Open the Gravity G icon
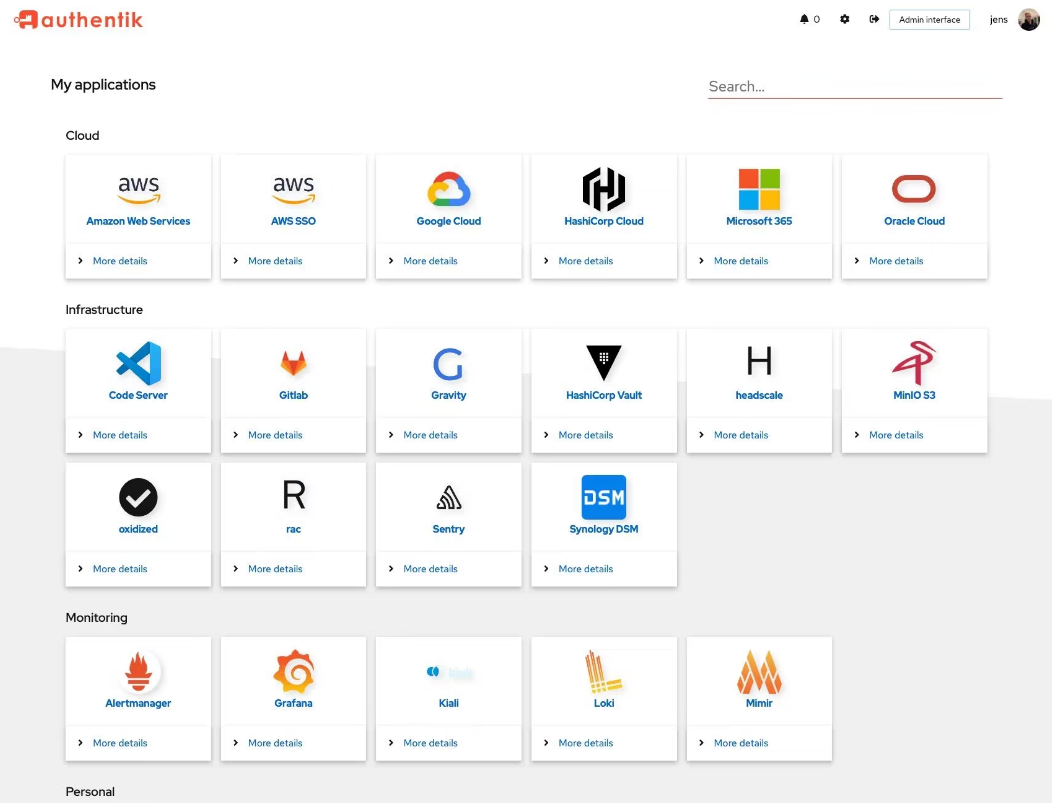The width and height of the screenshot is (1052, 803). (x=448, y=364)
